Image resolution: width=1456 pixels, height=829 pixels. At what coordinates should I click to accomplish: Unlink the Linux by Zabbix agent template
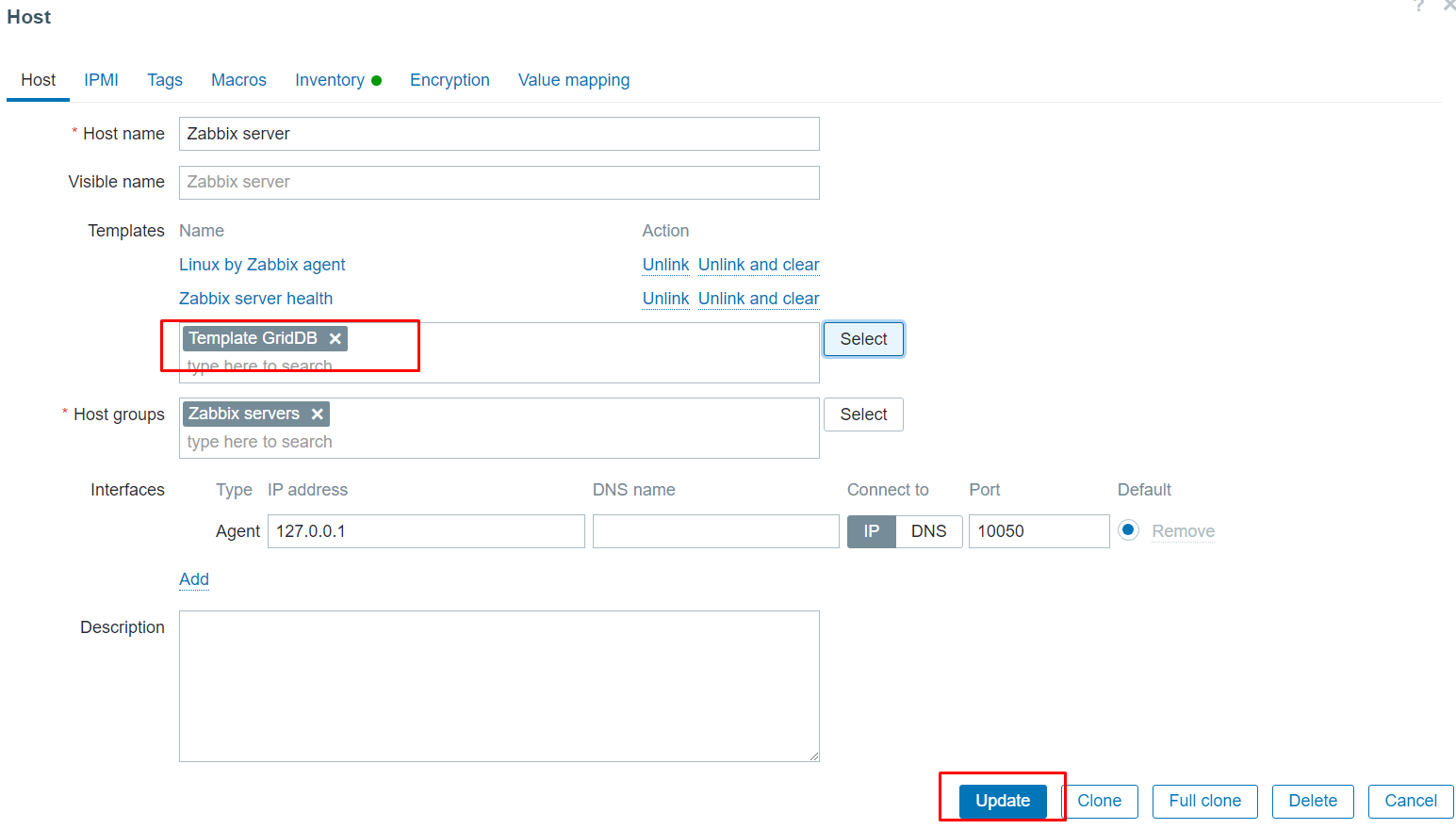point(665,265)
